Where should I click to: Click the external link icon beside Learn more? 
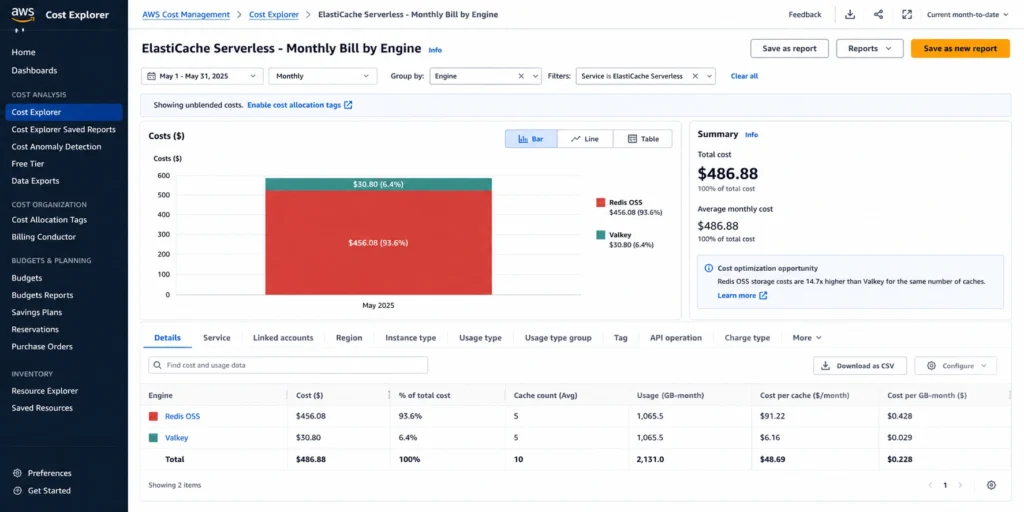pos(763,296)
